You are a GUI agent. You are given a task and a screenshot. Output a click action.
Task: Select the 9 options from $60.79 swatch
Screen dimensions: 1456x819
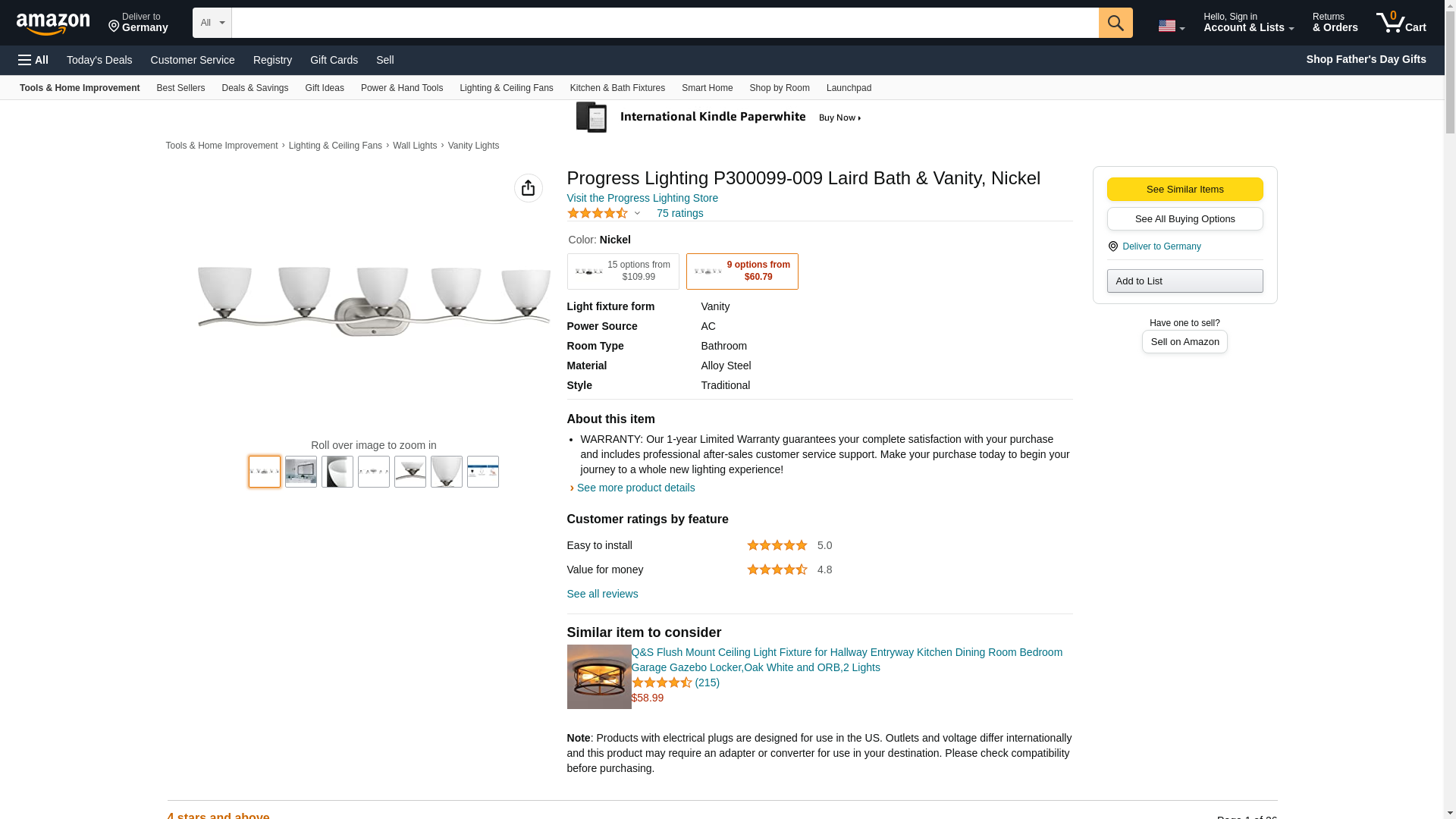(x=742, y=271)
